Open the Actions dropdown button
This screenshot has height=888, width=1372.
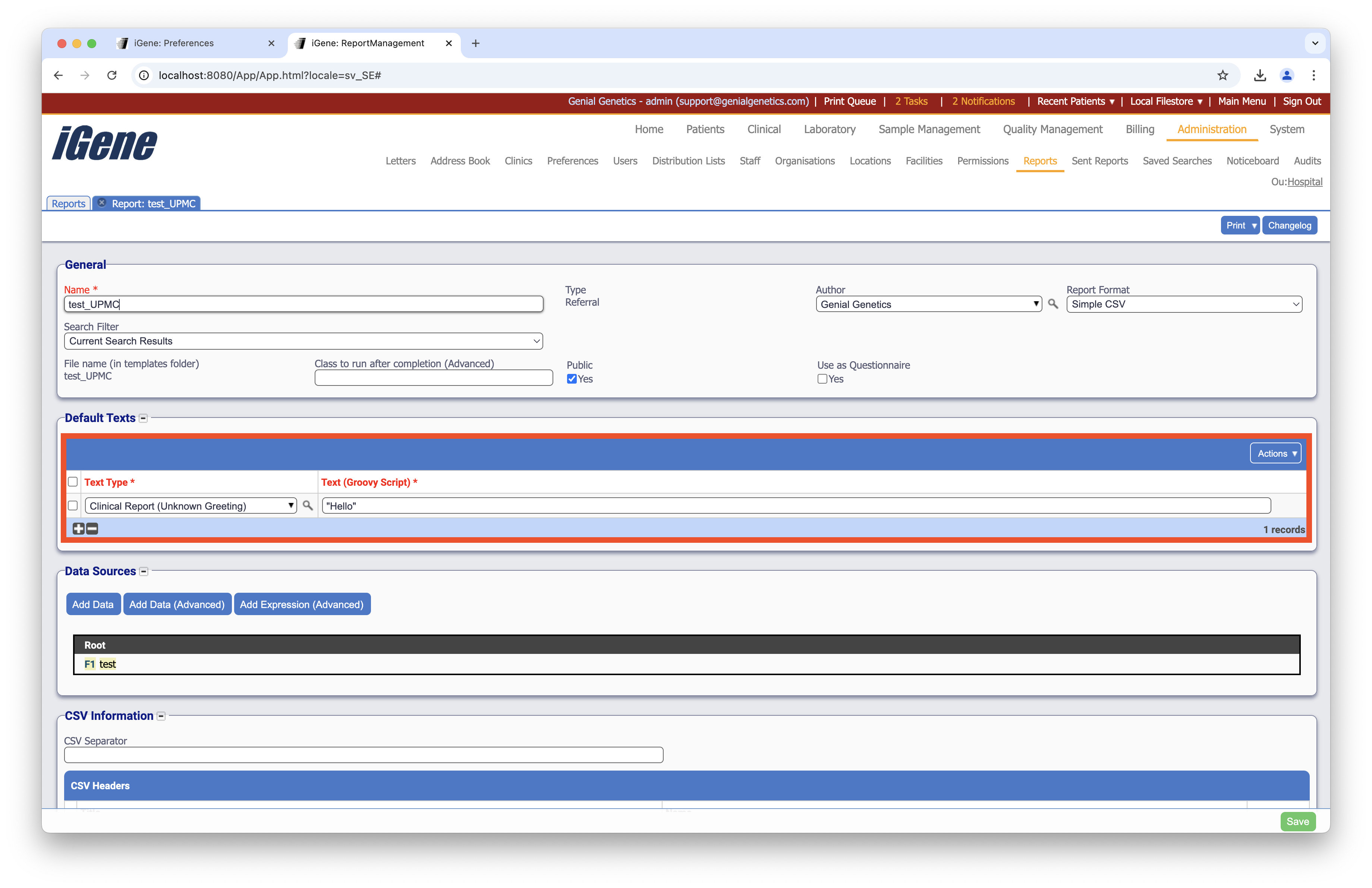(1275, 453)
